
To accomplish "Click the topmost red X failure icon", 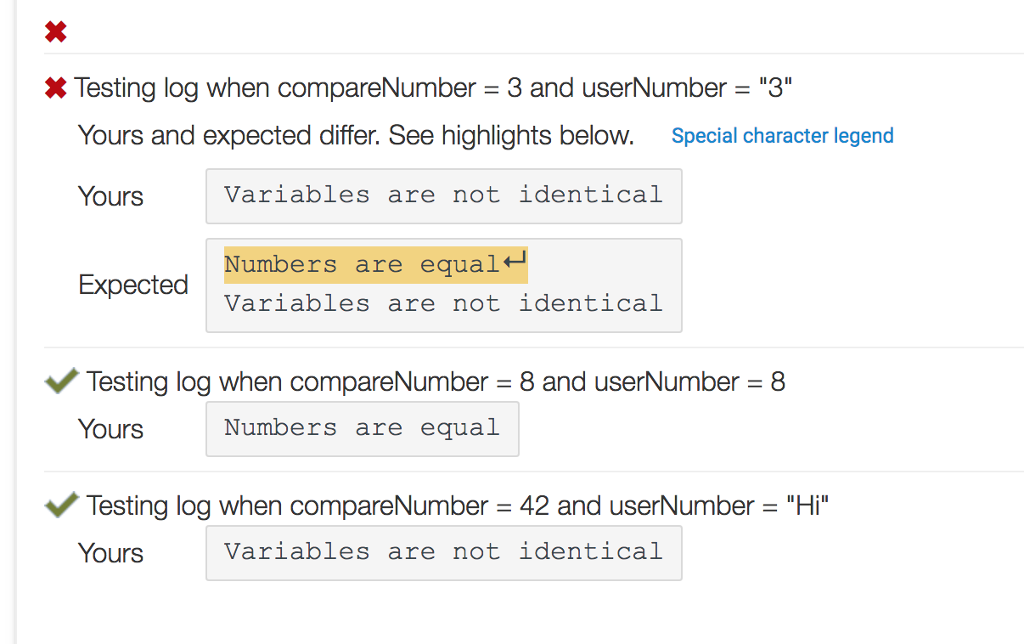I will click(x=56, y=31).
